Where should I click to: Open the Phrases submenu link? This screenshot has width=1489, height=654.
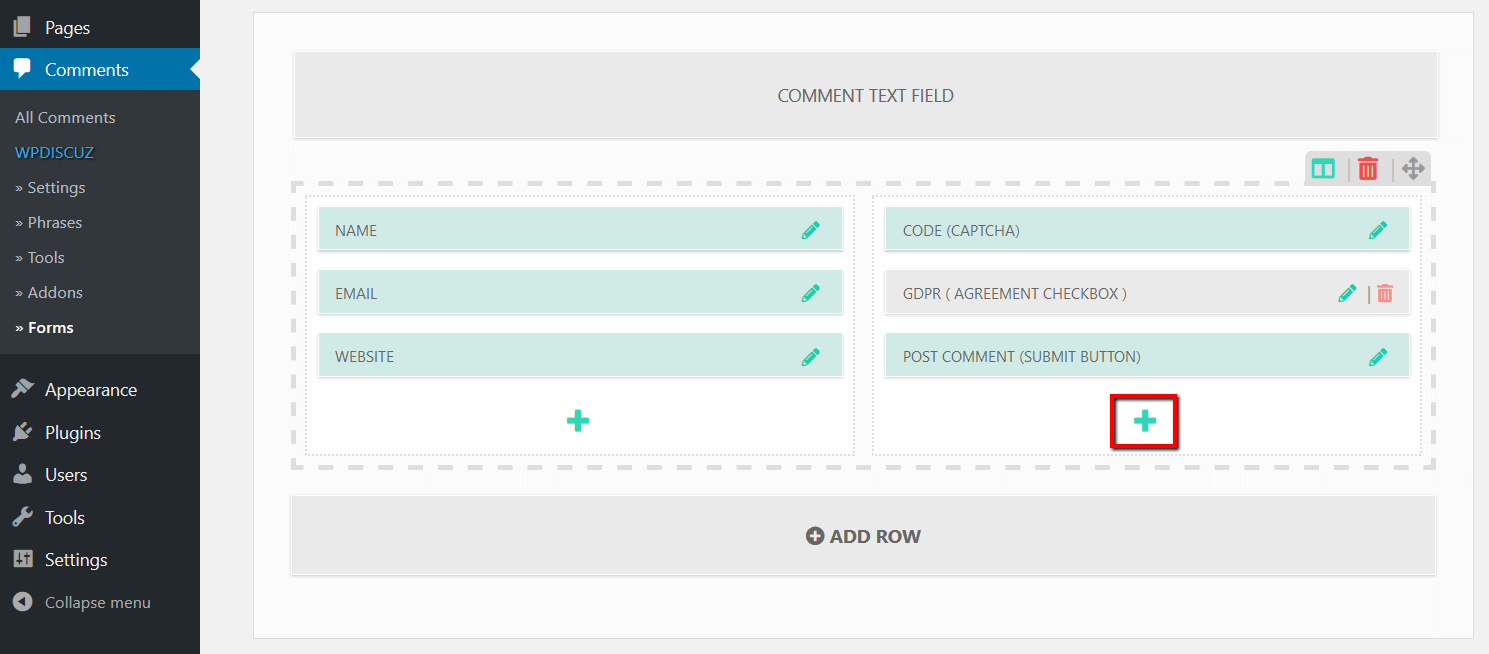click(x=54, y=222)
